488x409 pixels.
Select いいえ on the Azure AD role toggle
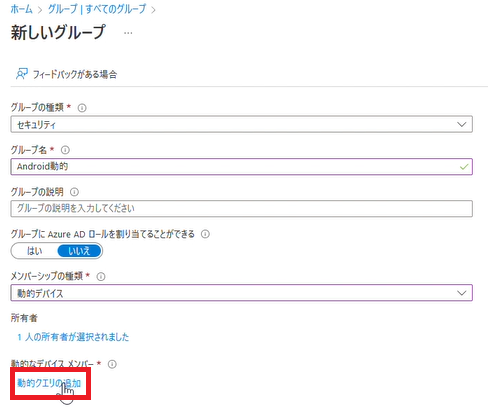(x=79, y=251)
